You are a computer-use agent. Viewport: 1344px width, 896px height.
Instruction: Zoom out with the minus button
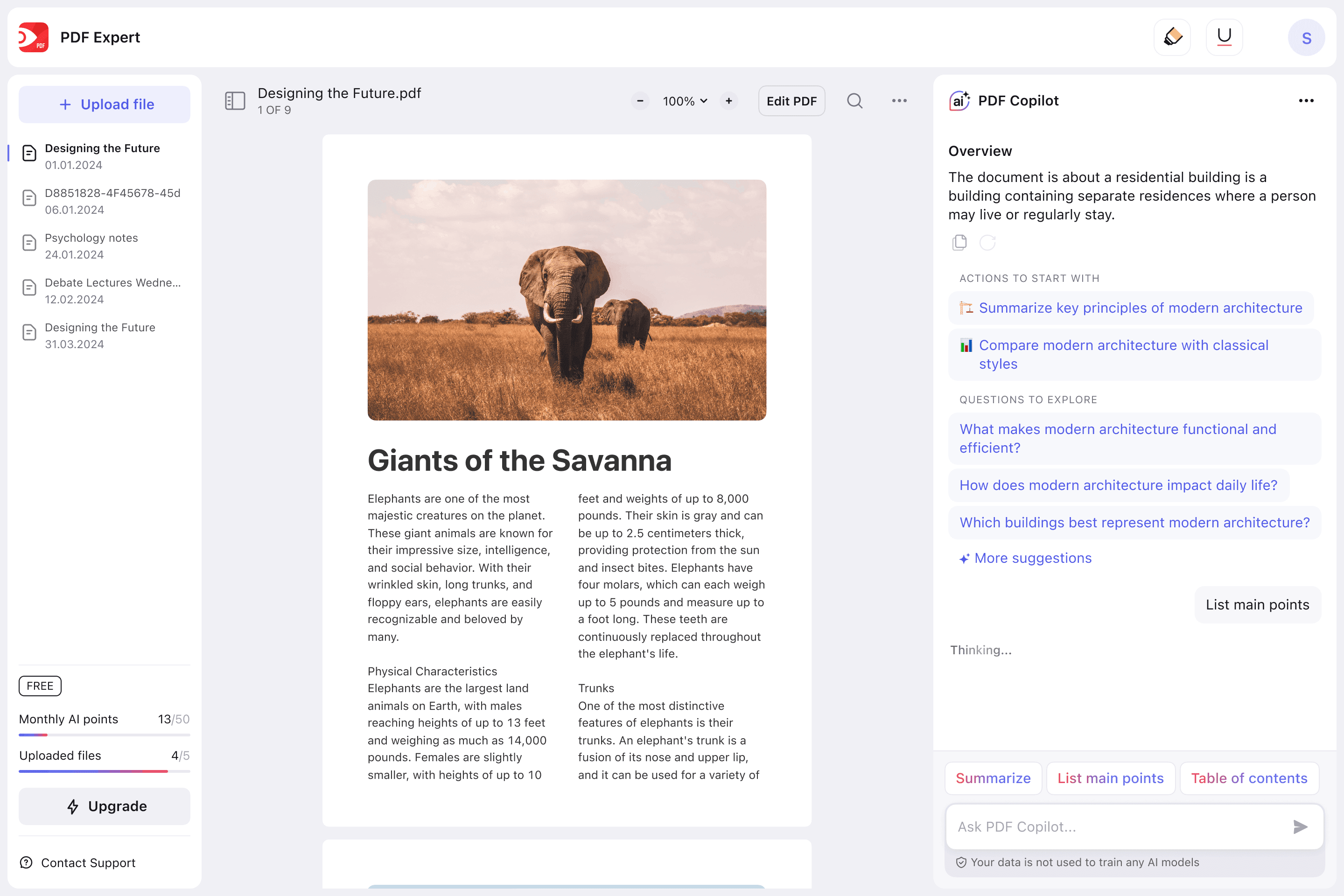(640, 101)
